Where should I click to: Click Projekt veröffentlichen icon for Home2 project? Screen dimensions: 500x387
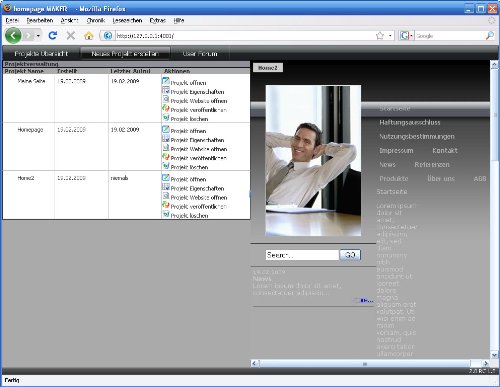pyautogui.click(x=166, y=205)
